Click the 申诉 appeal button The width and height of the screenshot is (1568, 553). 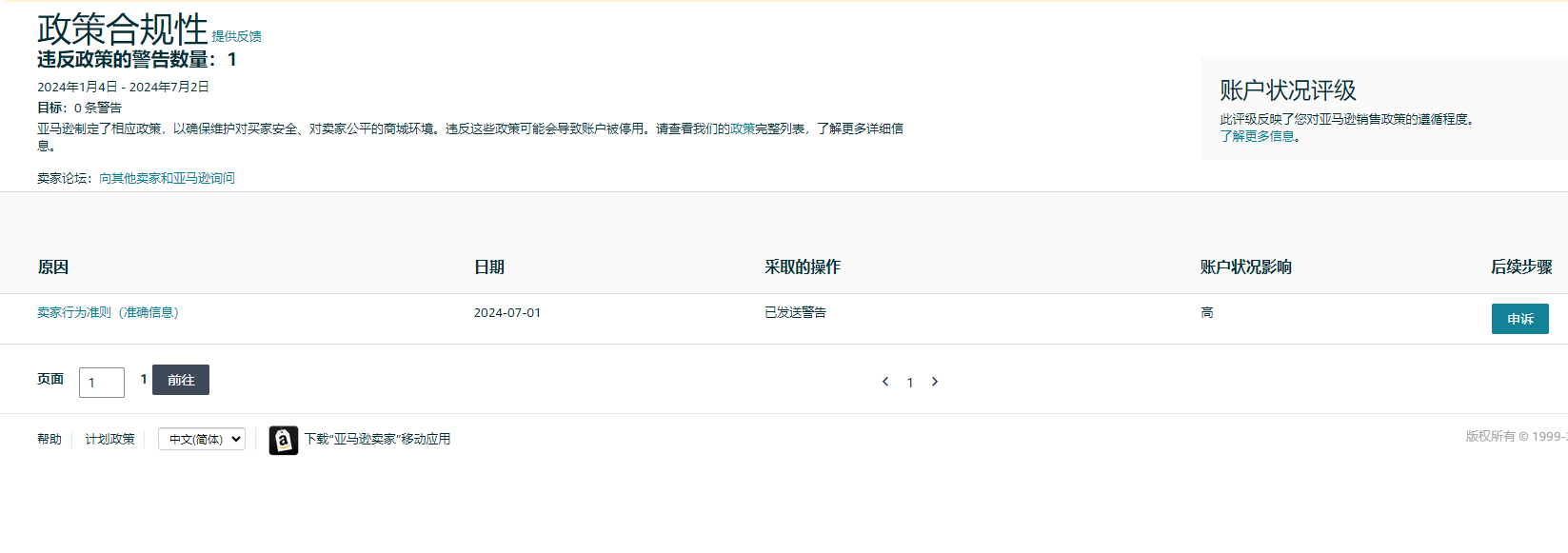pyautogui.click(x=1519, y=319)
